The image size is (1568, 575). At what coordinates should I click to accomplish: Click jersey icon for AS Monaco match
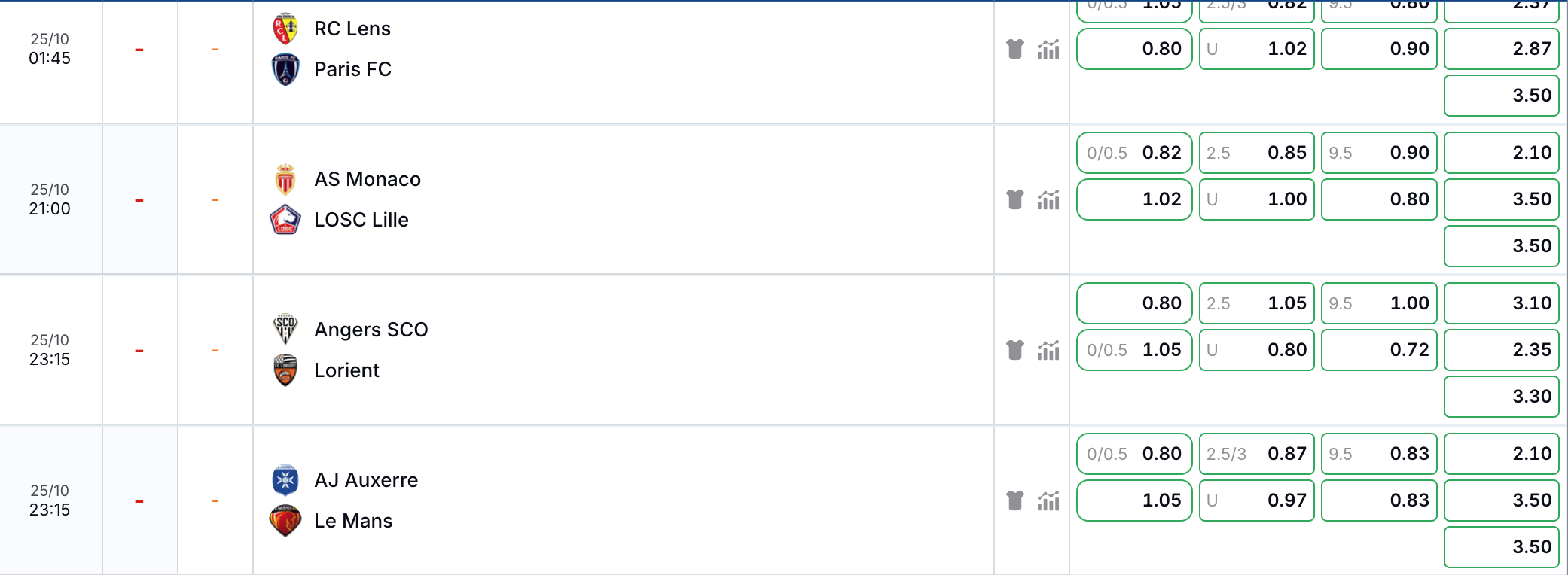tap(1015, 199)
